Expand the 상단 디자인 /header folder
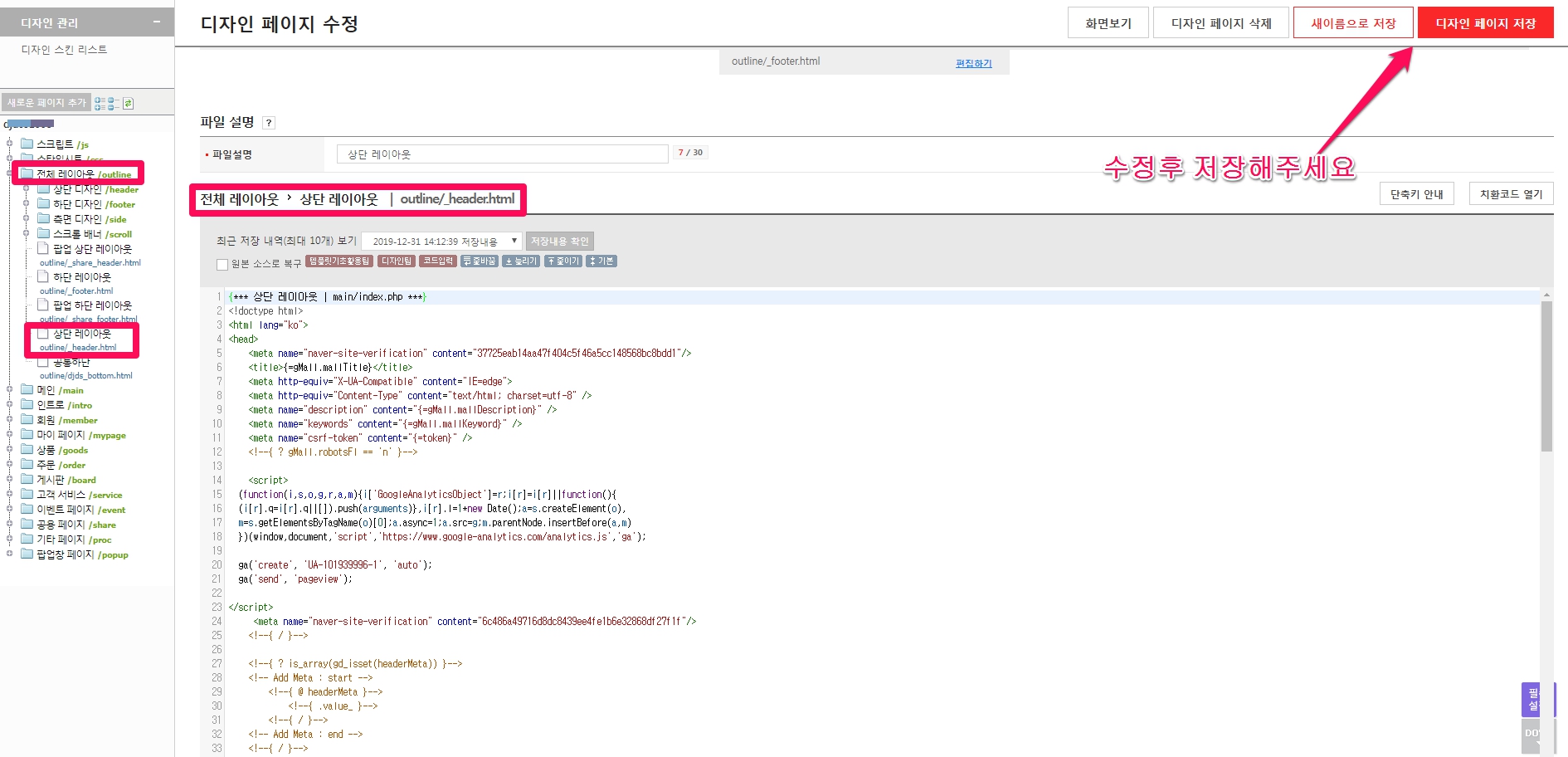 coord(27,189)
